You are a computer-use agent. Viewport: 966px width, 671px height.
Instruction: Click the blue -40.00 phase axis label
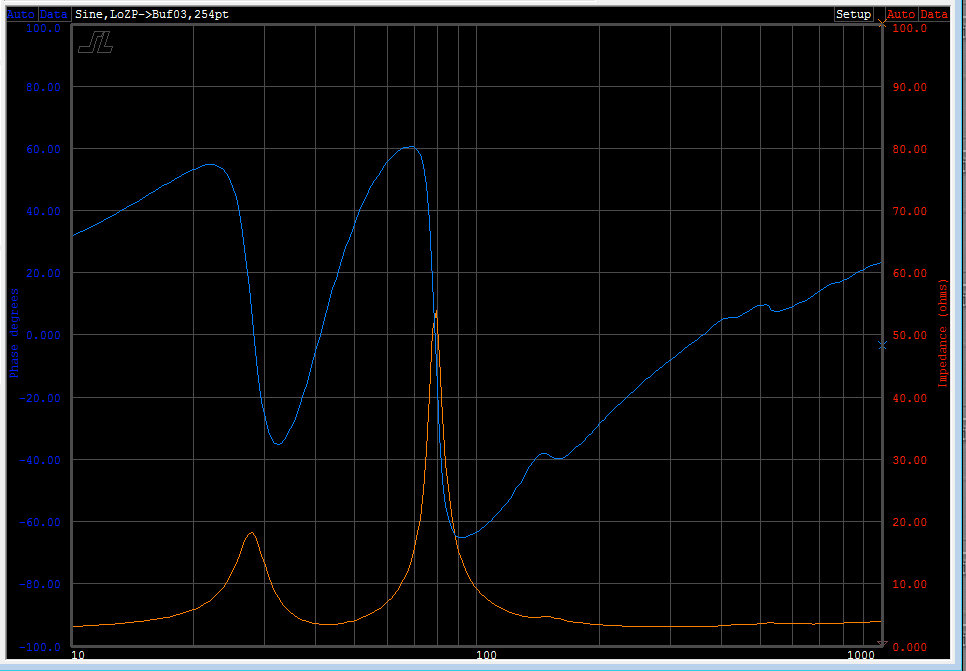click(x=41, y=460)
